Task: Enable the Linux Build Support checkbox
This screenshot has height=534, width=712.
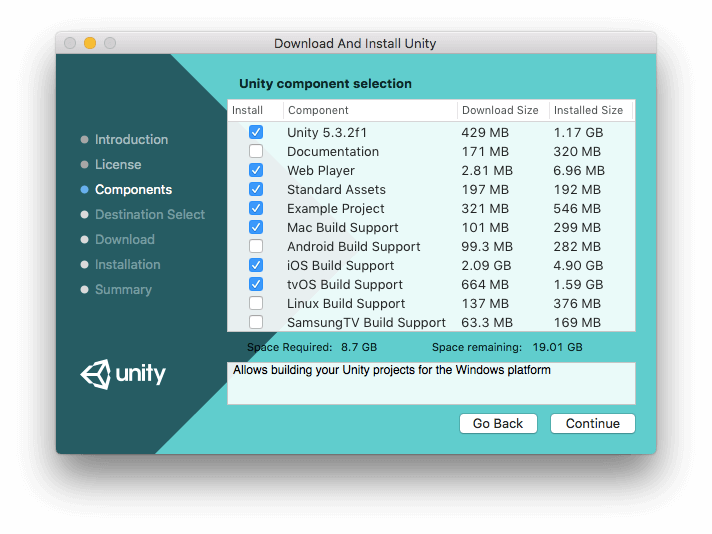Action: [x=256, y=303]
